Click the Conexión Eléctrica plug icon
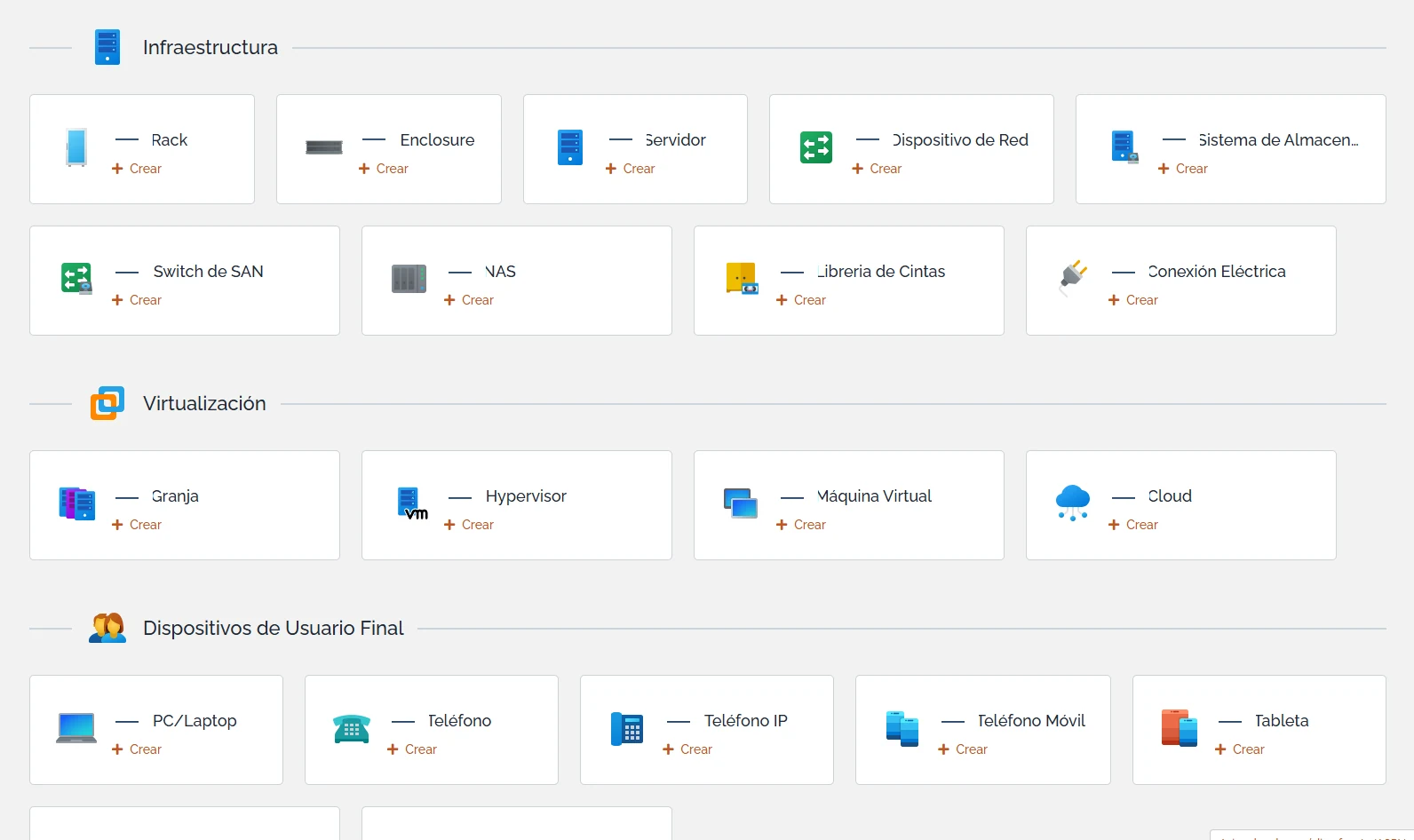The width and height of the screenshot is (1414, 840). [1073, 278]
